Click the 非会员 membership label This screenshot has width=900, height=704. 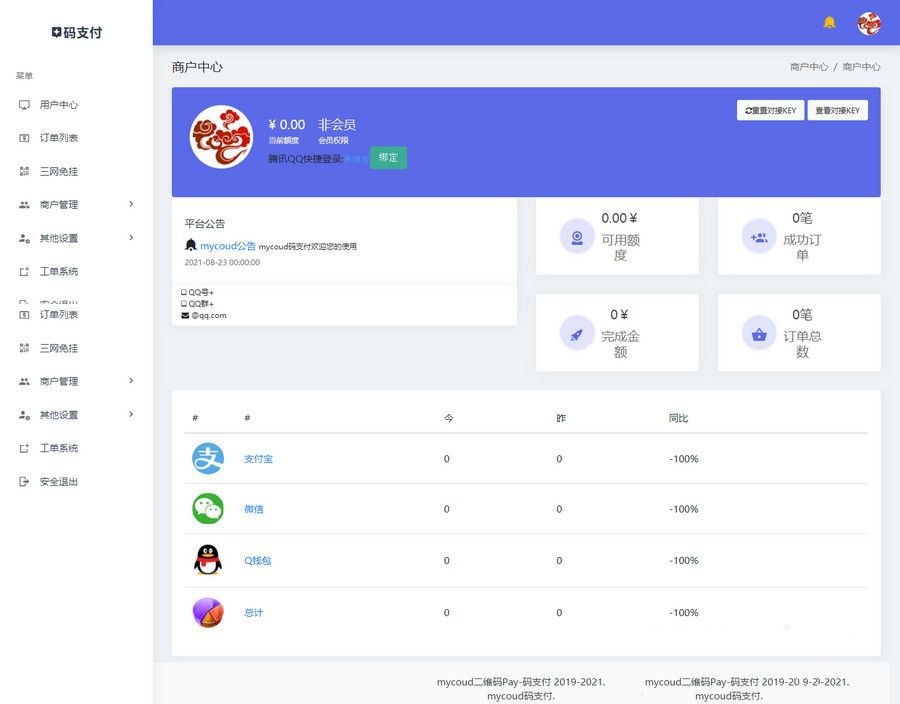pyautogui.click(x=337, y=125)
